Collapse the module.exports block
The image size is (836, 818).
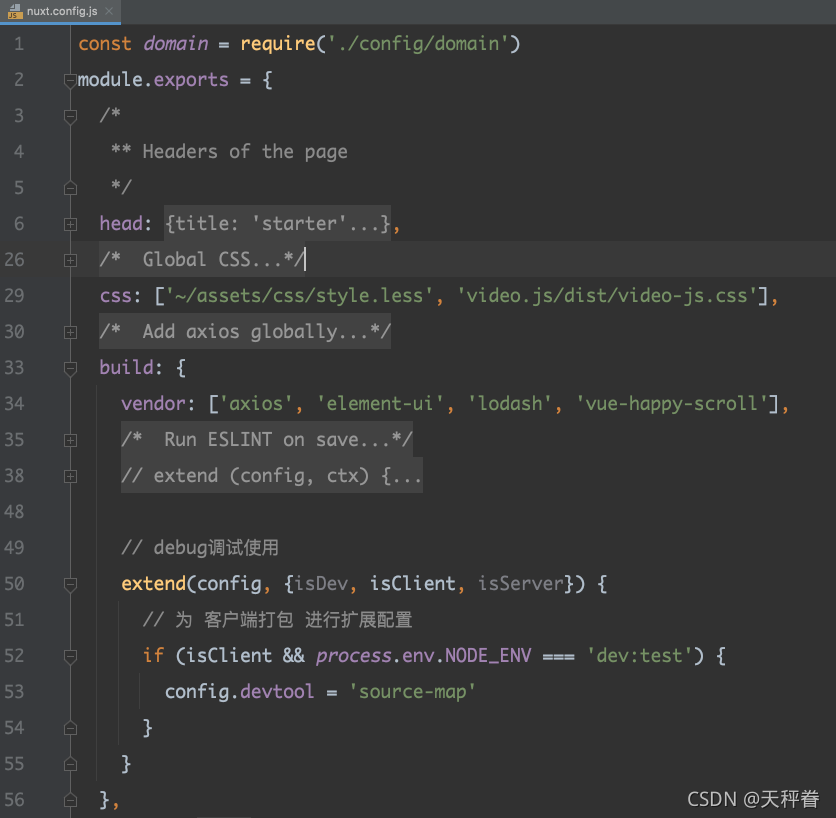pyautogui.click(x=70, y=79)
